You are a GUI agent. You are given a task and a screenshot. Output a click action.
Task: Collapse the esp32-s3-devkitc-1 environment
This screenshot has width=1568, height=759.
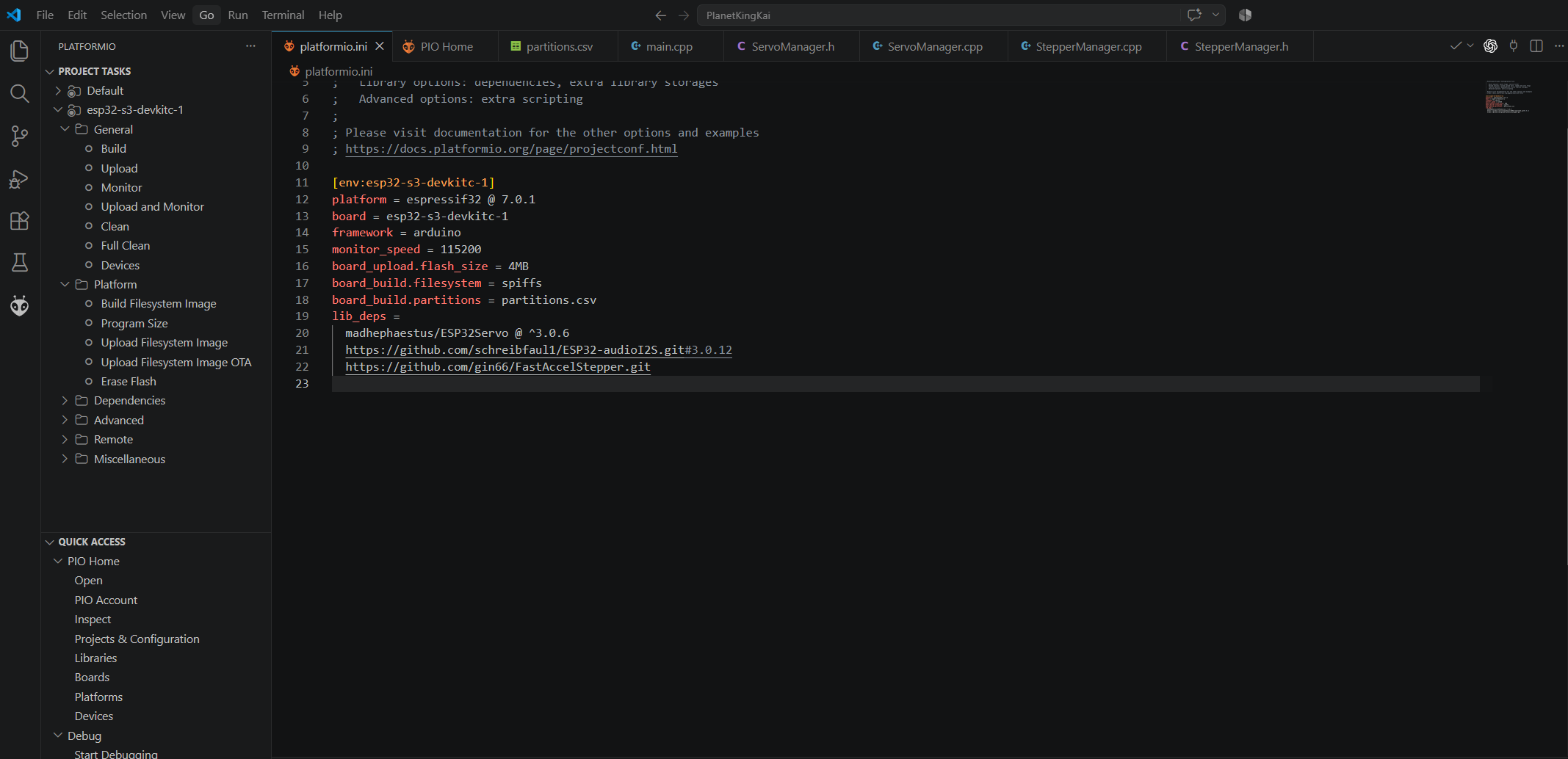(58, 109)
